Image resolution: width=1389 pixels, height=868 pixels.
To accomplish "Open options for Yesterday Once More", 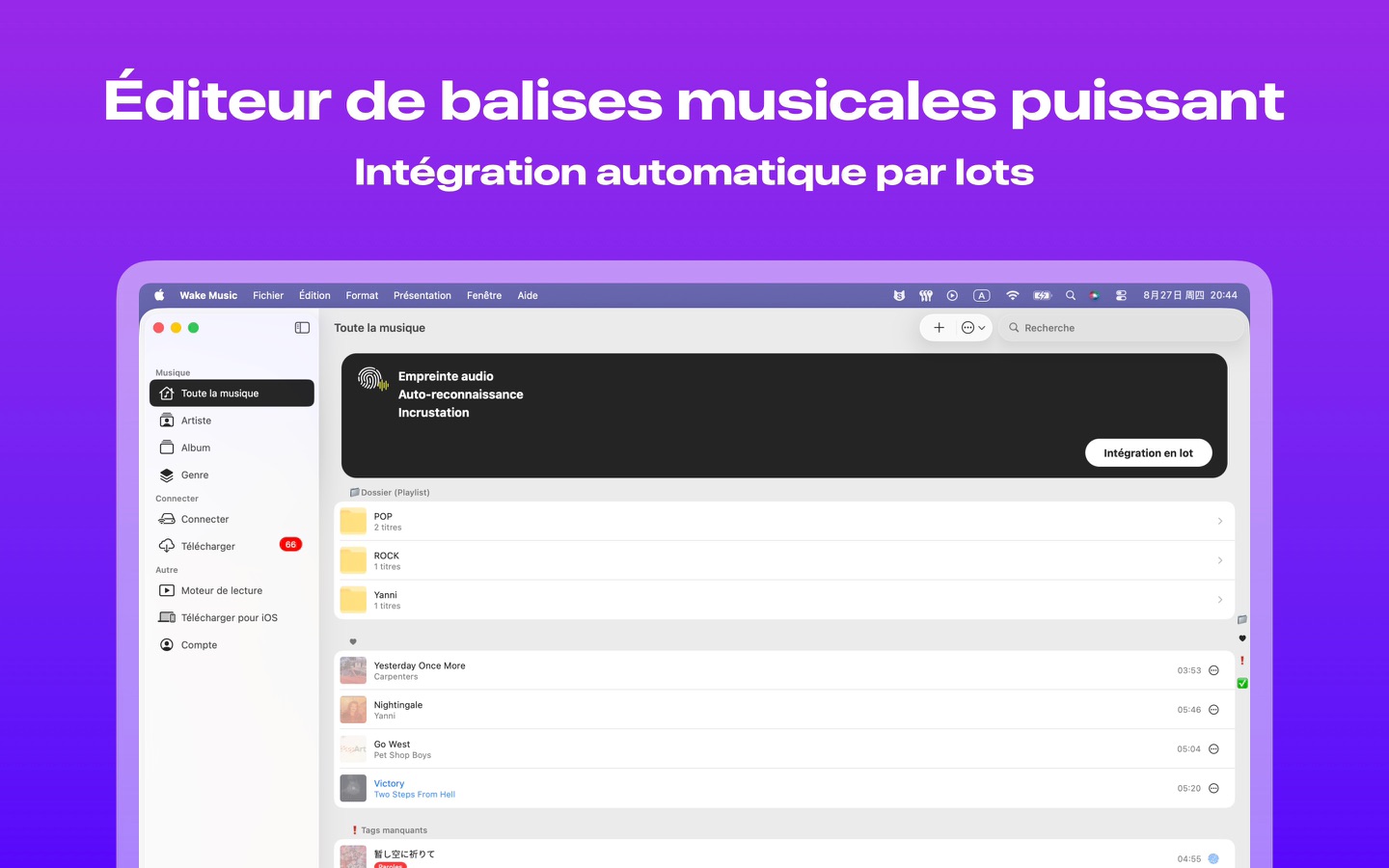I will point(1213,670).
